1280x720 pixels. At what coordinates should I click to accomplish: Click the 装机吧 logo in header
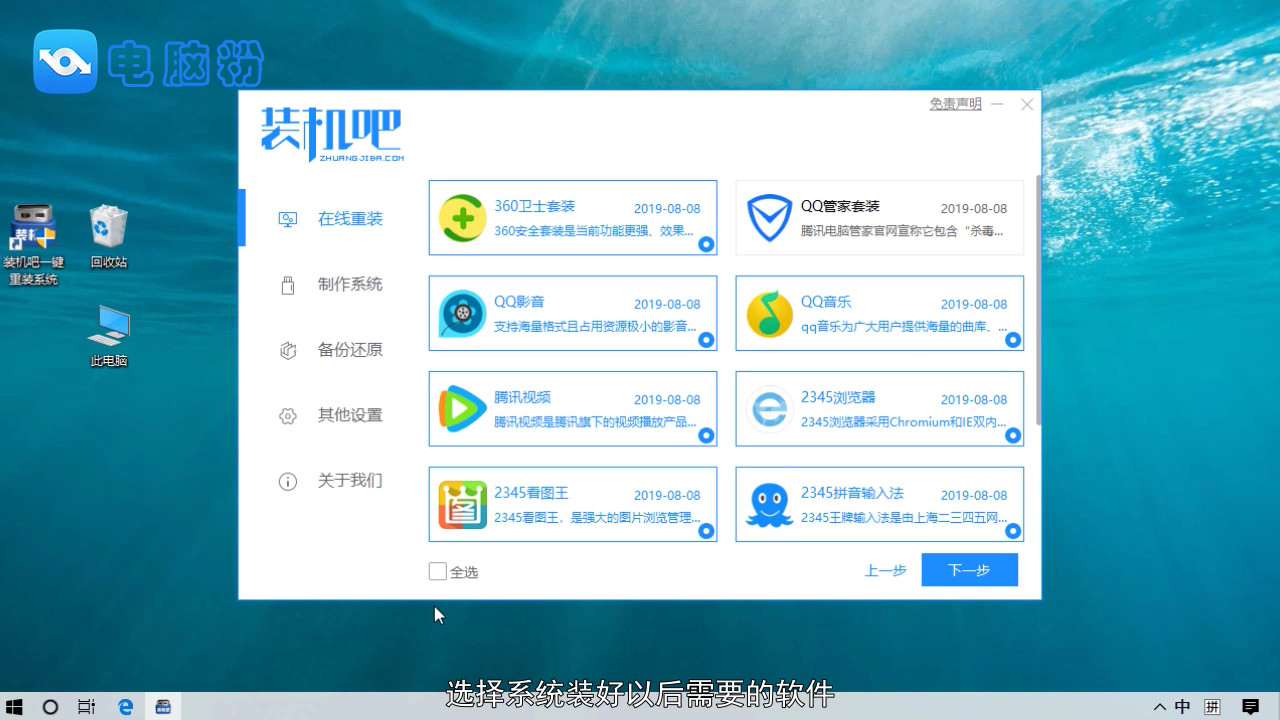click(332, 134)
